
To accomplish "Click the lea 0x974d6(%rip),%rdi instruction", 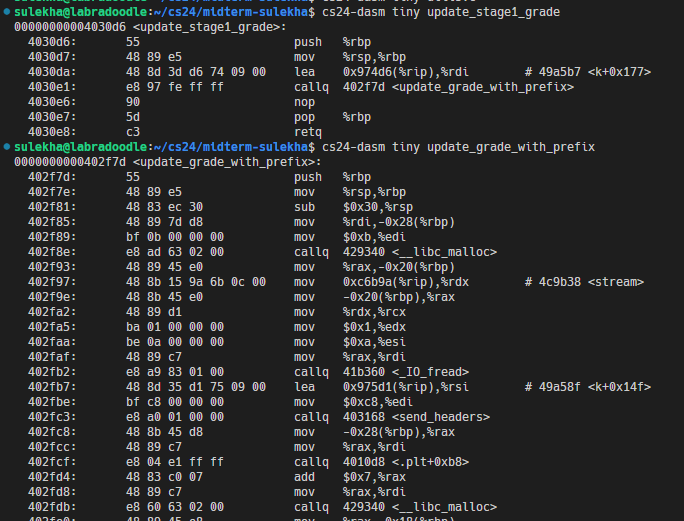I will 372,72.
